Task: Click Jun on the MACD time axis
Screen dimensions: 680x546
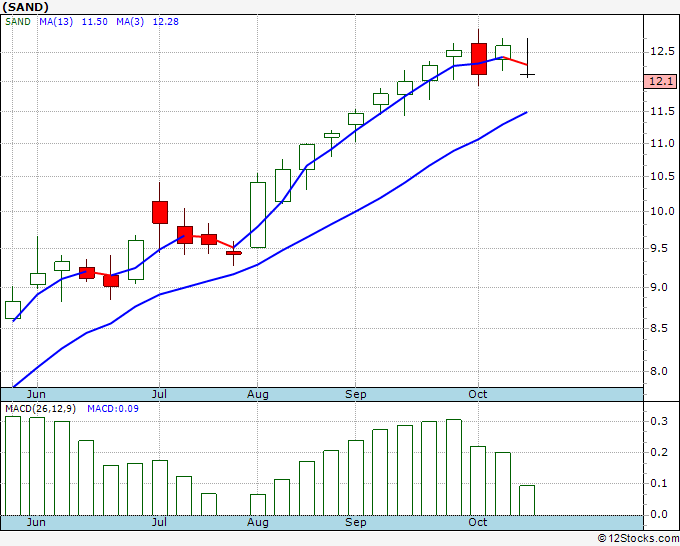Action: coord(36,522)
